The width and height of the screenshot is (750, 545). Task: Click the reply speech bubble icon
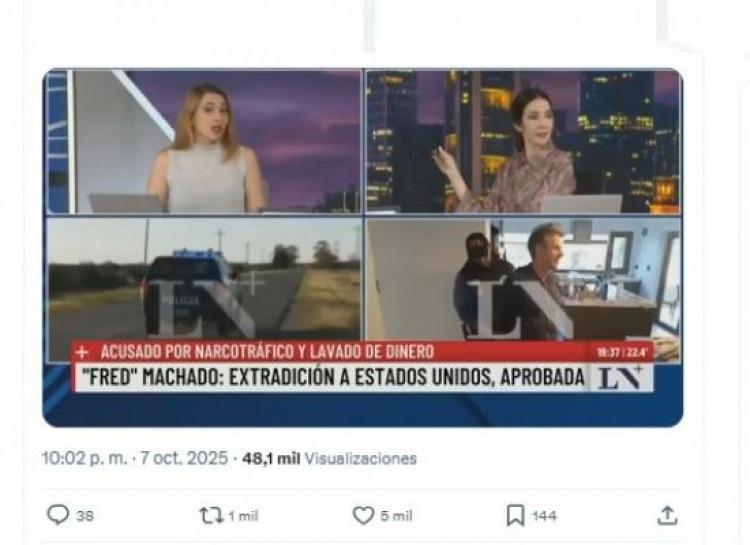58,515
